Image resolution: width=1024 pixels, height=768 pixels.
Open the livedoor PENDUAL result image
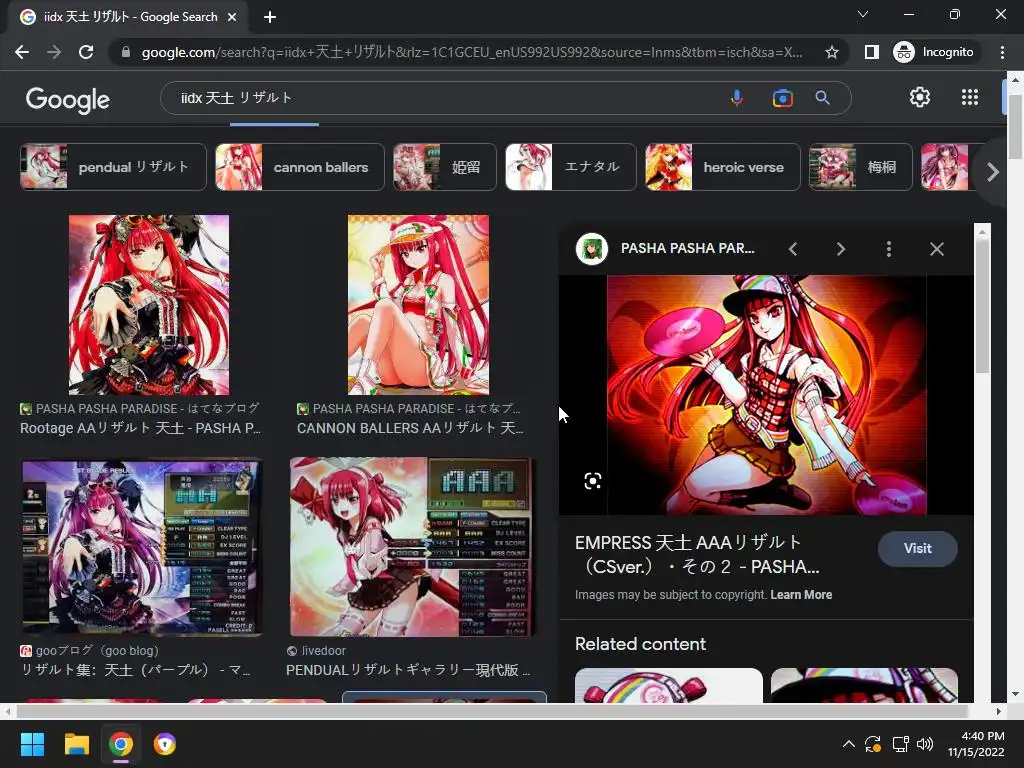point(412,547)
